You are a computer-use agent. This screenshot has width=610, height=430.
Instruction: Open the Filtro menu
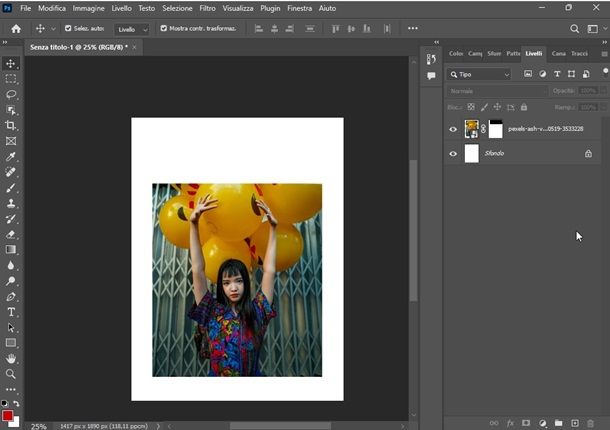[207, 8]
